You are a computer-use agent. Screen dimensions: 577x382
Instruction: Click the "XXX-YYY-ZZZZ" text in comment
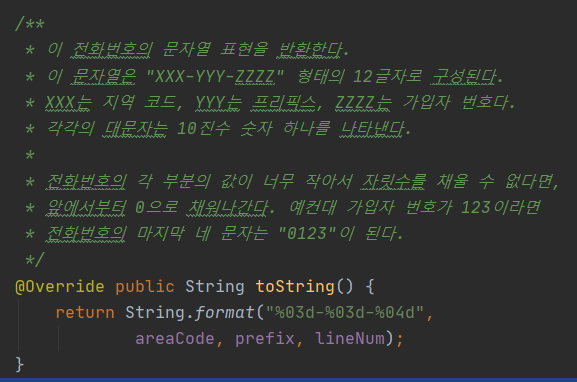pyautogui.click(x=215, y=77)
